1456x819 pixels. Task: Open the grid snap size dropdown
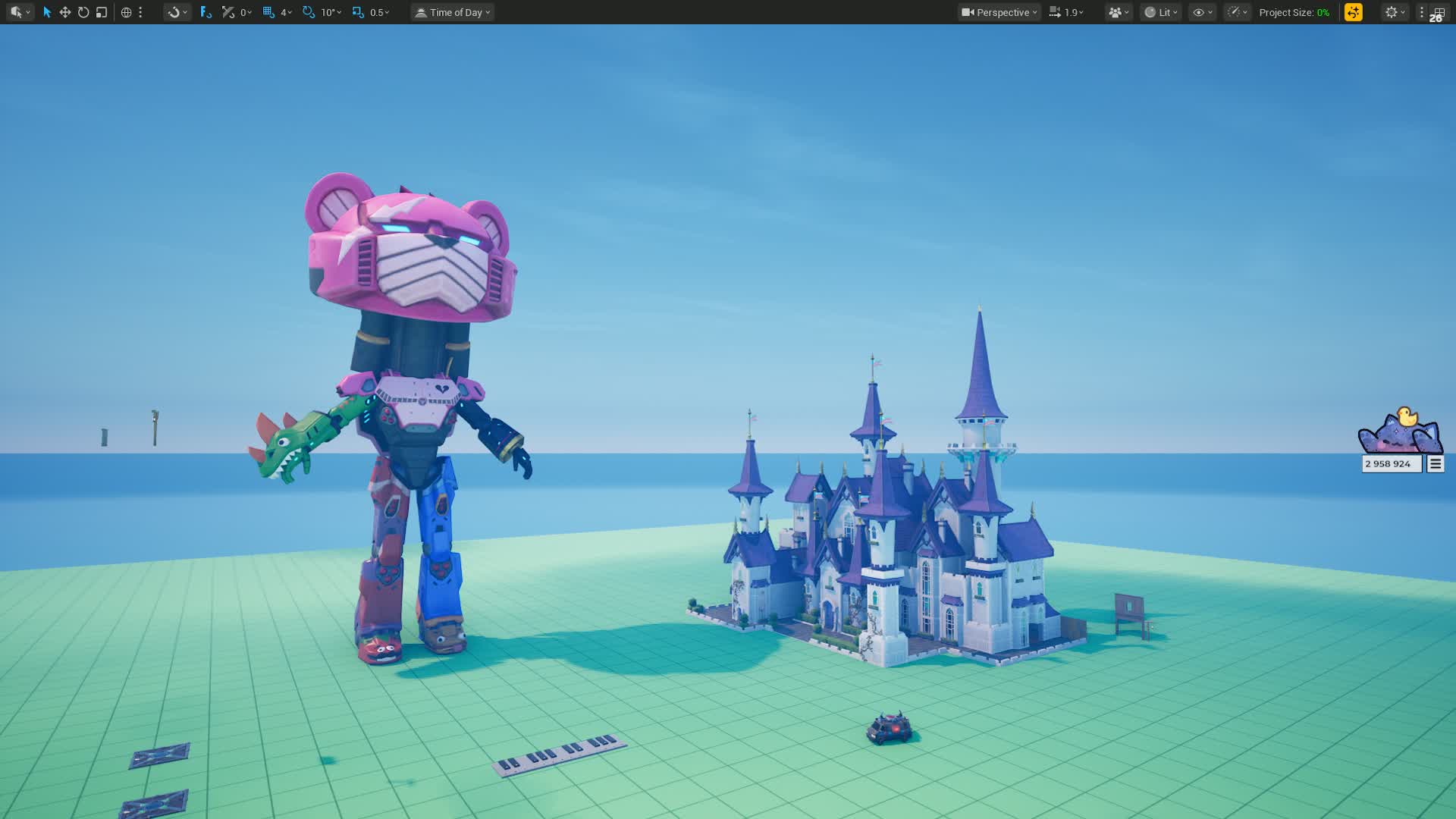pos(287,12)
